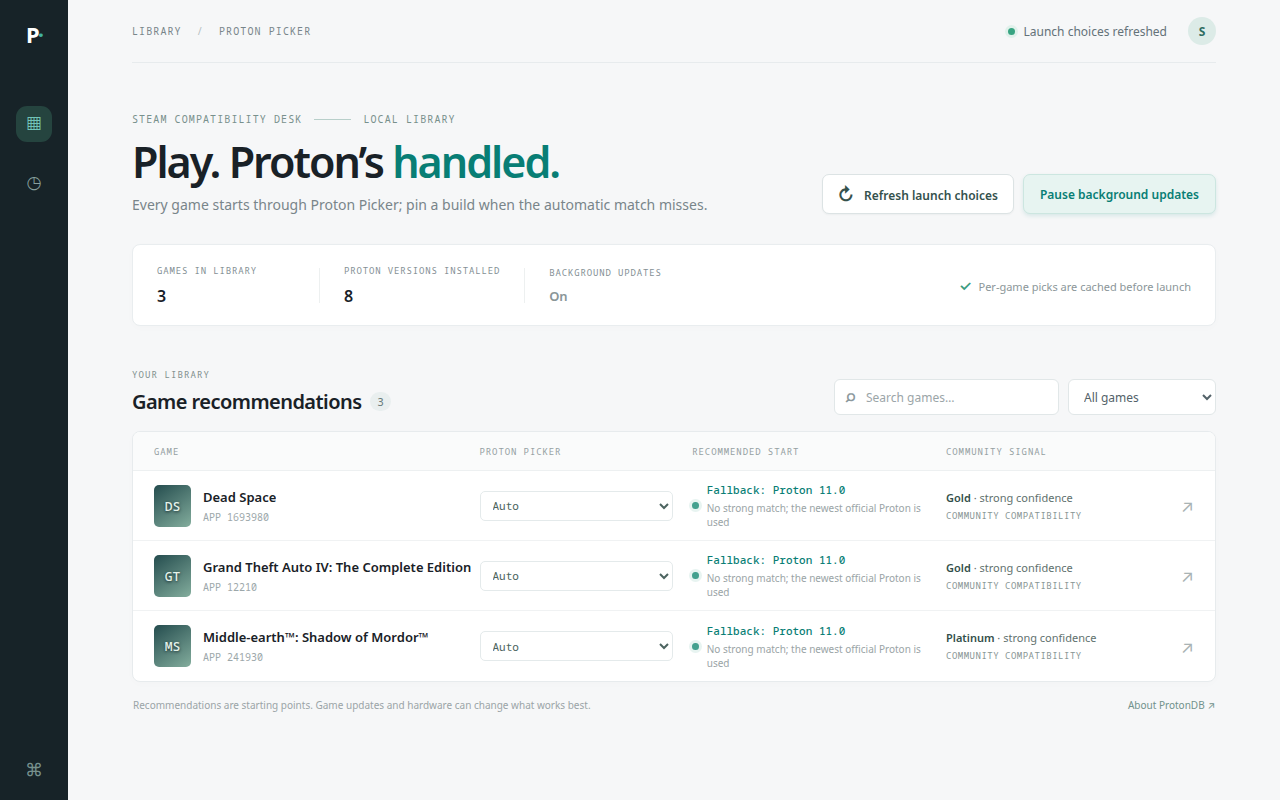Click the Proton Versions Installed count
This screenshot has height=800, width=1280.
point(349,296)
